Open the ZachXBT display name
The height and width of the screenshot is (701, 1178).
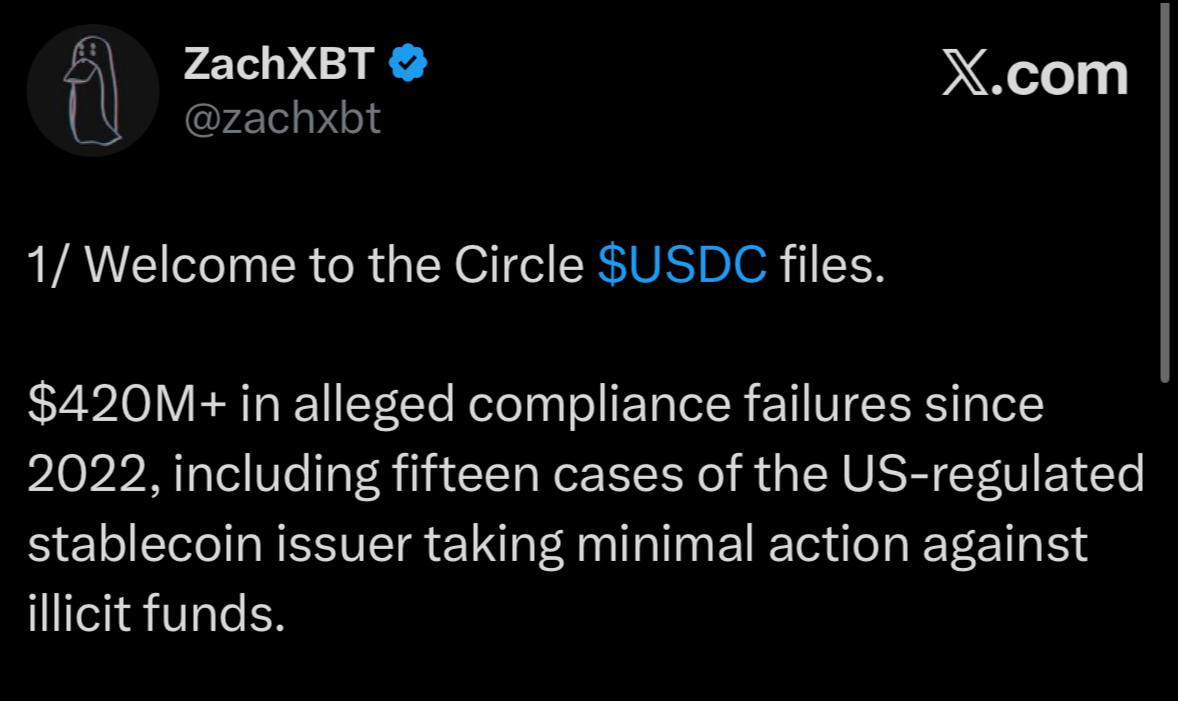279,66
